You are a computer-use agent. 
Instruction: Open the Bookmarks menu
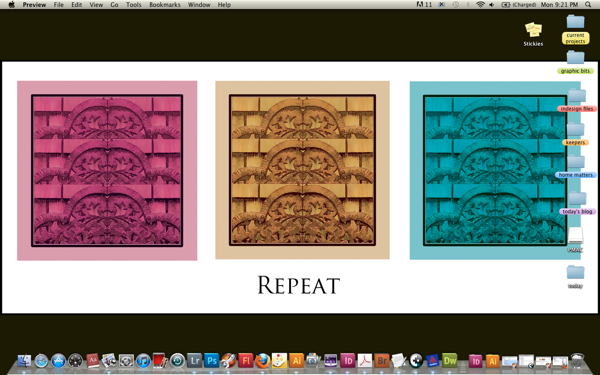point(165,5)
